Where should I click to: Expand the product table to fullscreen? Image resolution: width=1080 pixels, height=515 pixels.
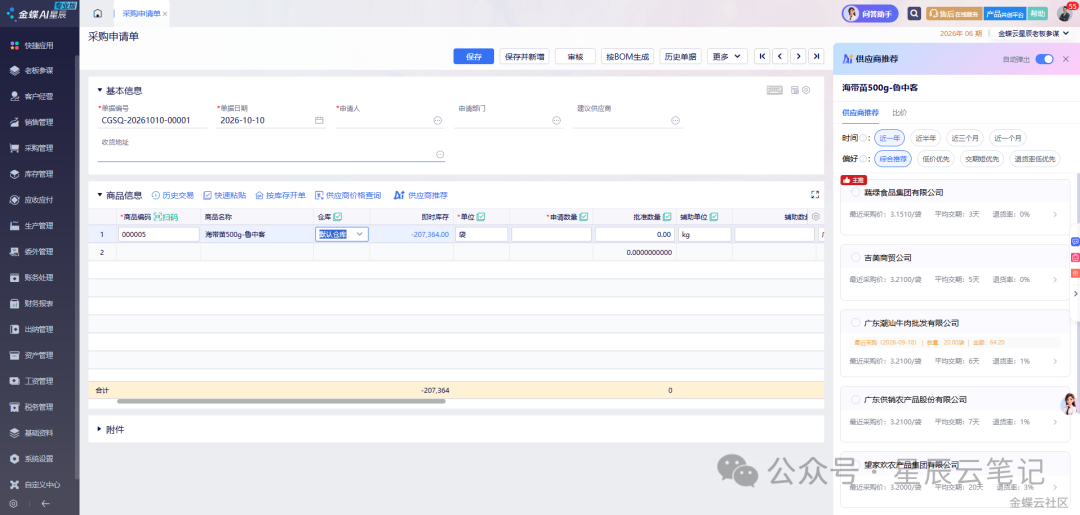[x=815, y=195]
